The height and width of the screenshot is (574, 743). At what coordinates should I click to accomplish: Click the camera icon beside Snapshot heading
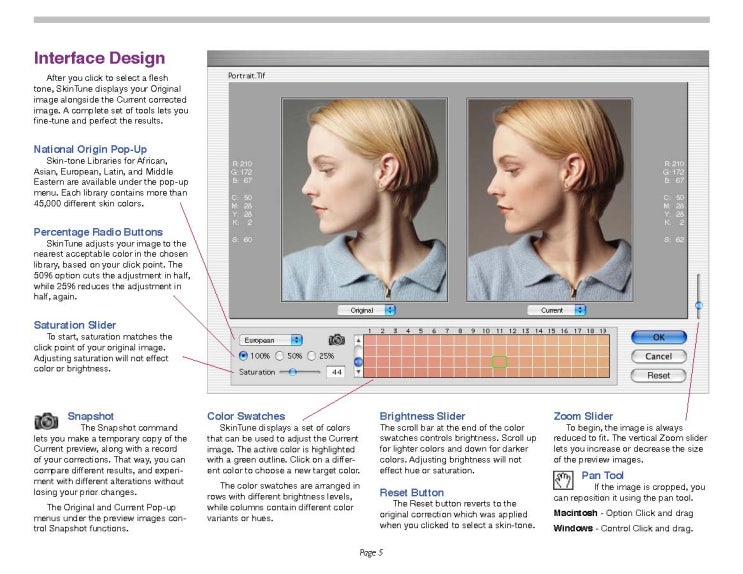pos(47,422)
